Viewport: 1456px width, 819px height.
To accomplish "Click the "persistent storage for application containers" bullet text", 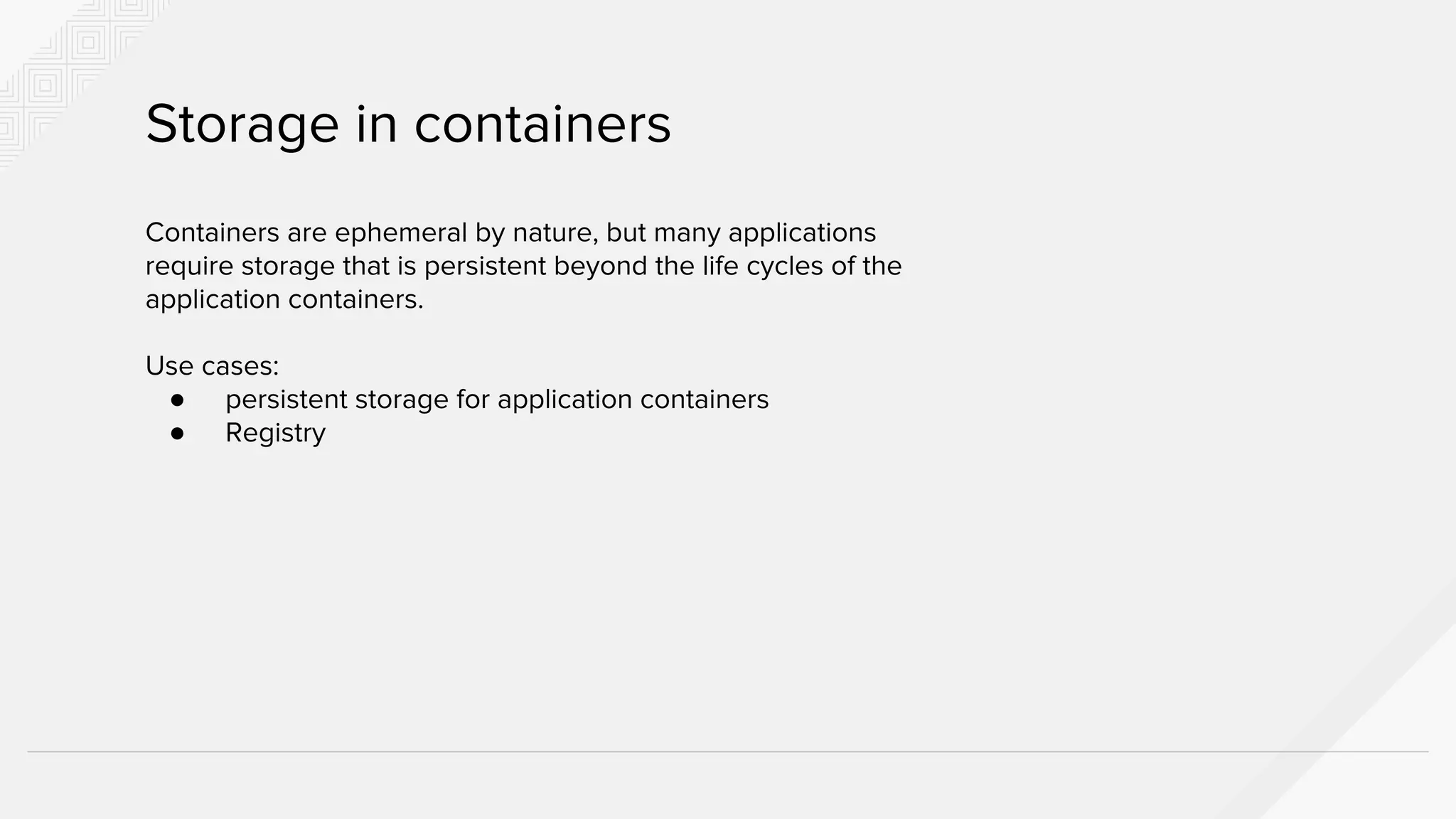I will coord(496,400).
